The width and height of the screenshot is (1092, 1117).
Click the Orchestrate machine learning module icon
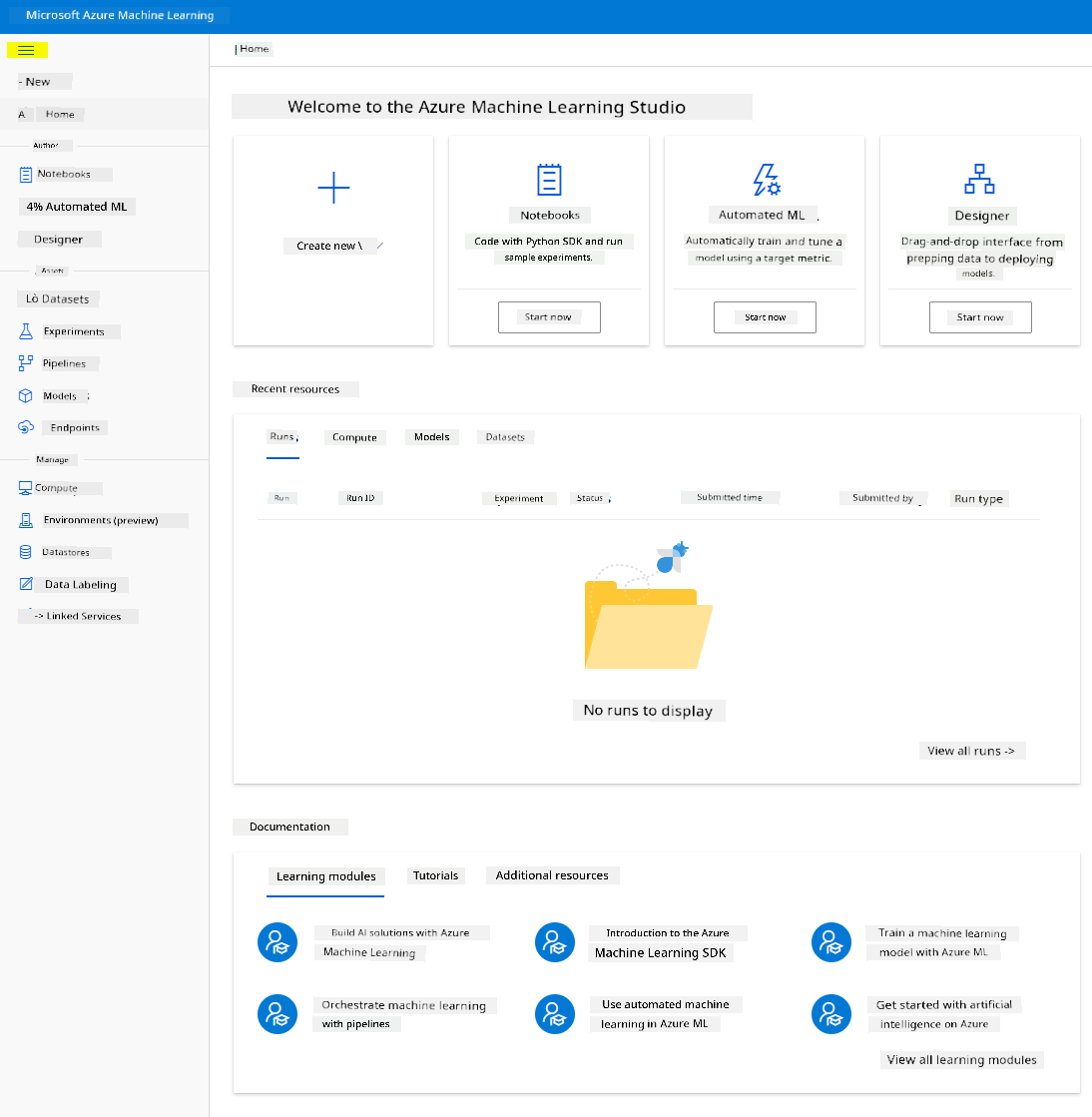point(277,1014)
